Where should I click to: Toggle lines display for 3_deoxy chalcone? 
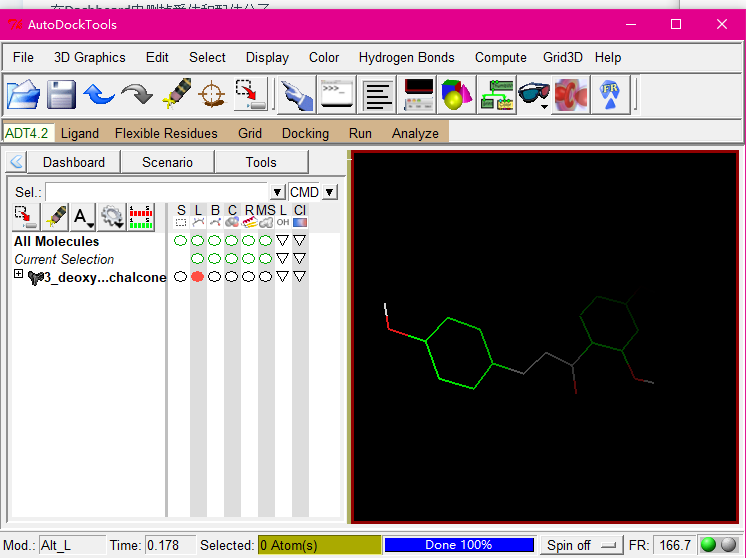point(197,277)
